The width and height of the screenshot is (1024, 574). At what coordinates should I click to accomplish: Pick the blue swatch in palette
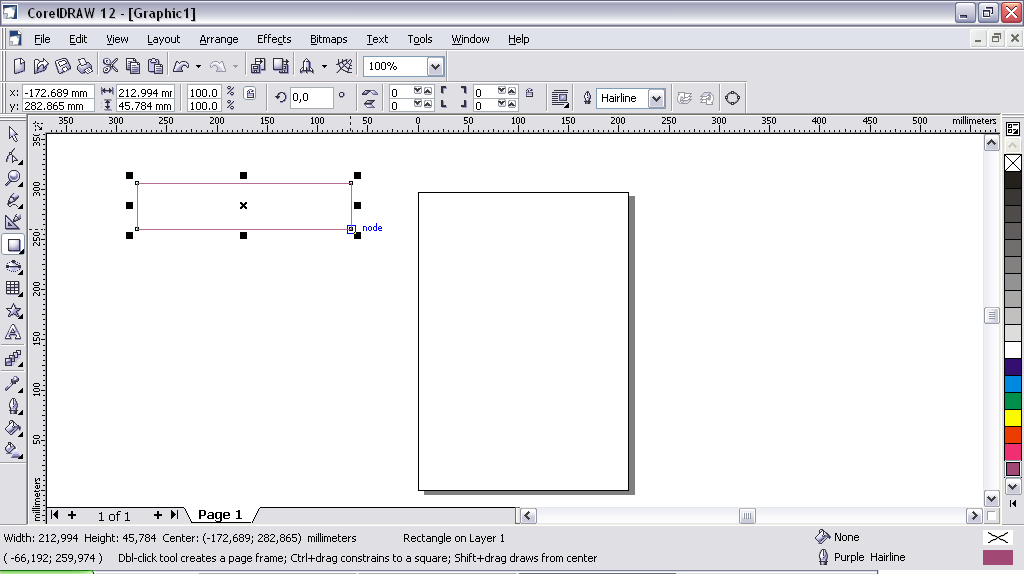(x=1013, y=384)
